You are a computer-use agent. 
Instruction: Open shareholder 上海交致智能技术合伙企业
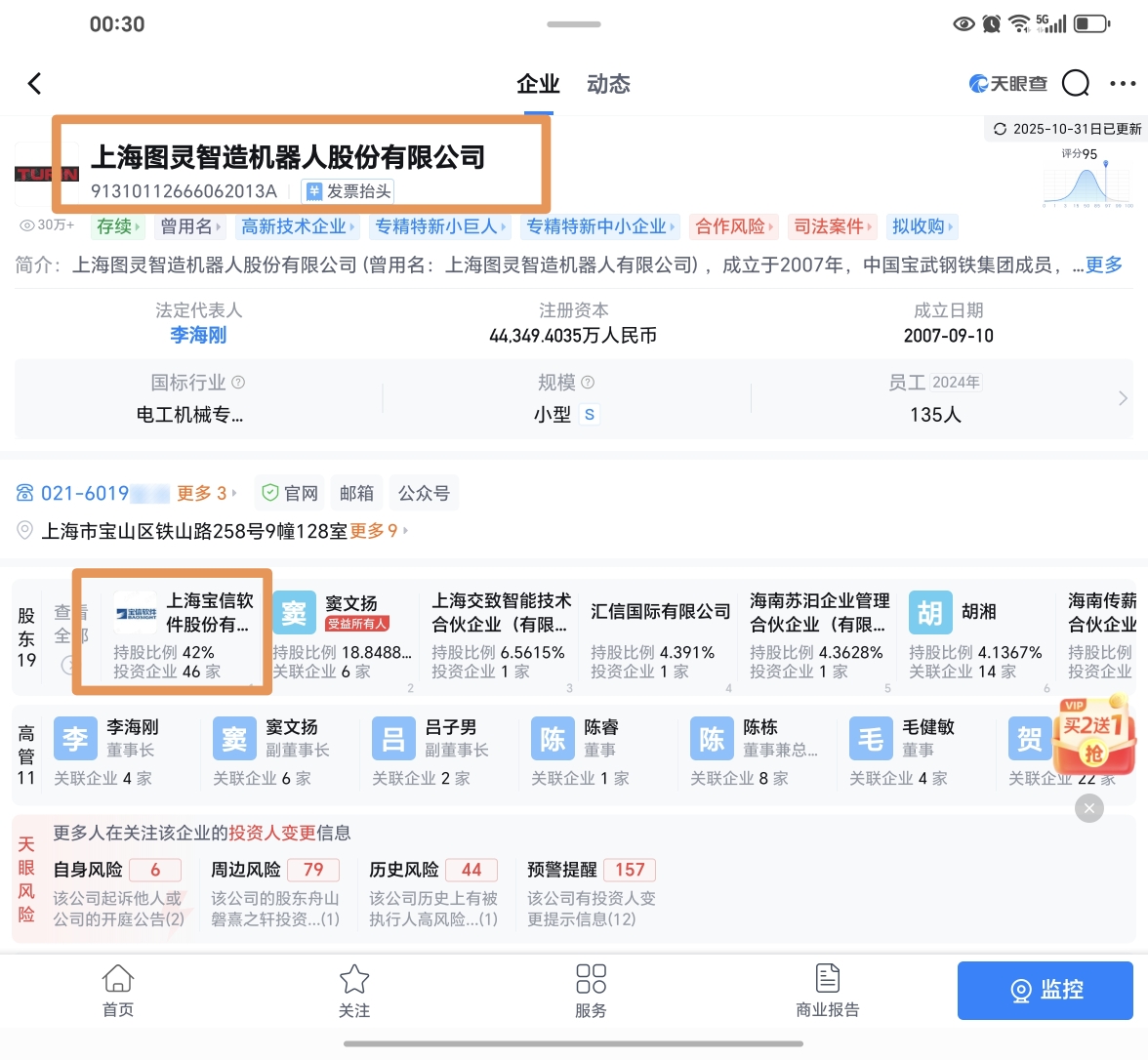point(502,634)
